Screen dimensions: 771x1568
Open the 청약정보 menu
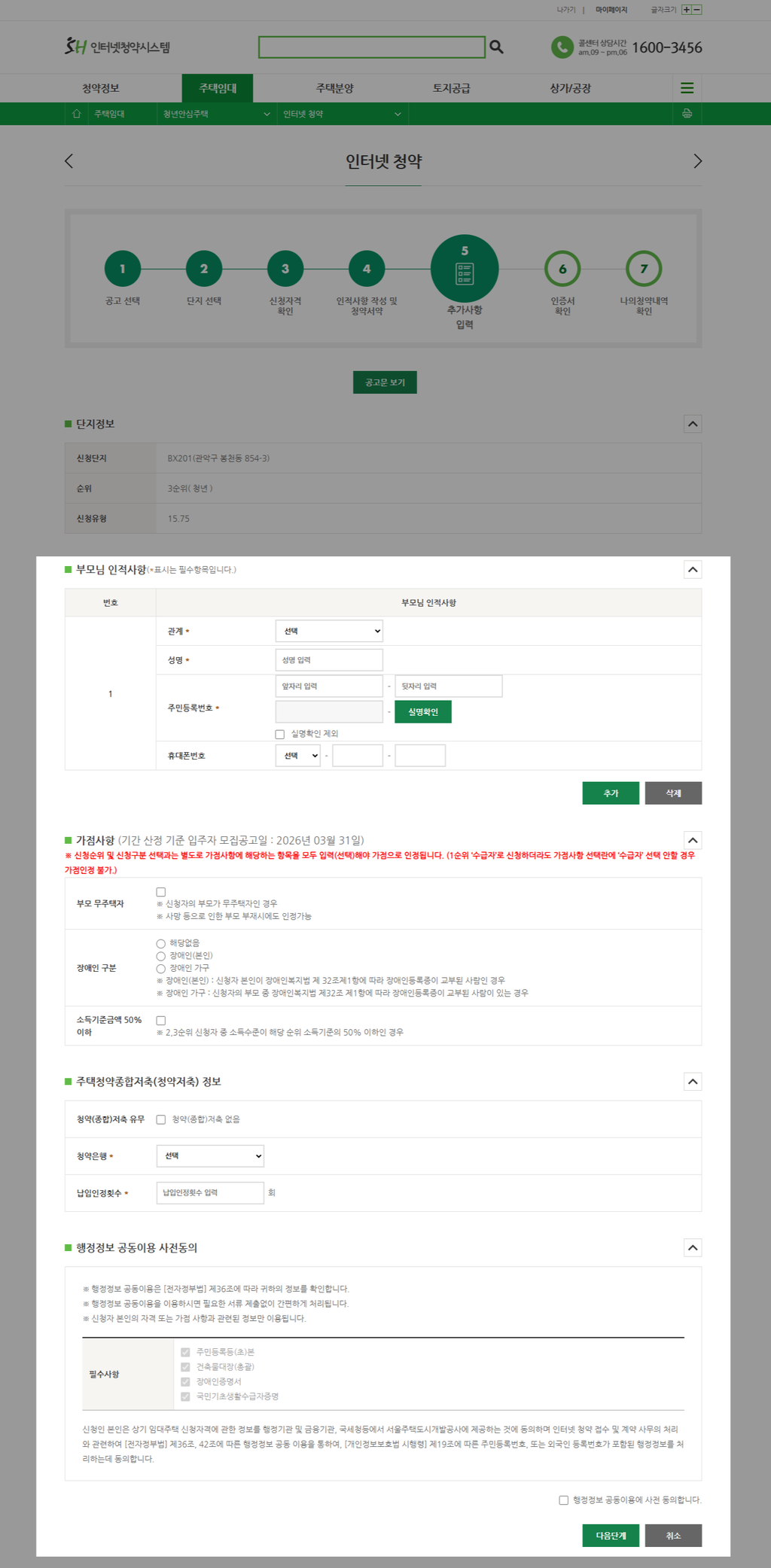(x=101, y=88)
